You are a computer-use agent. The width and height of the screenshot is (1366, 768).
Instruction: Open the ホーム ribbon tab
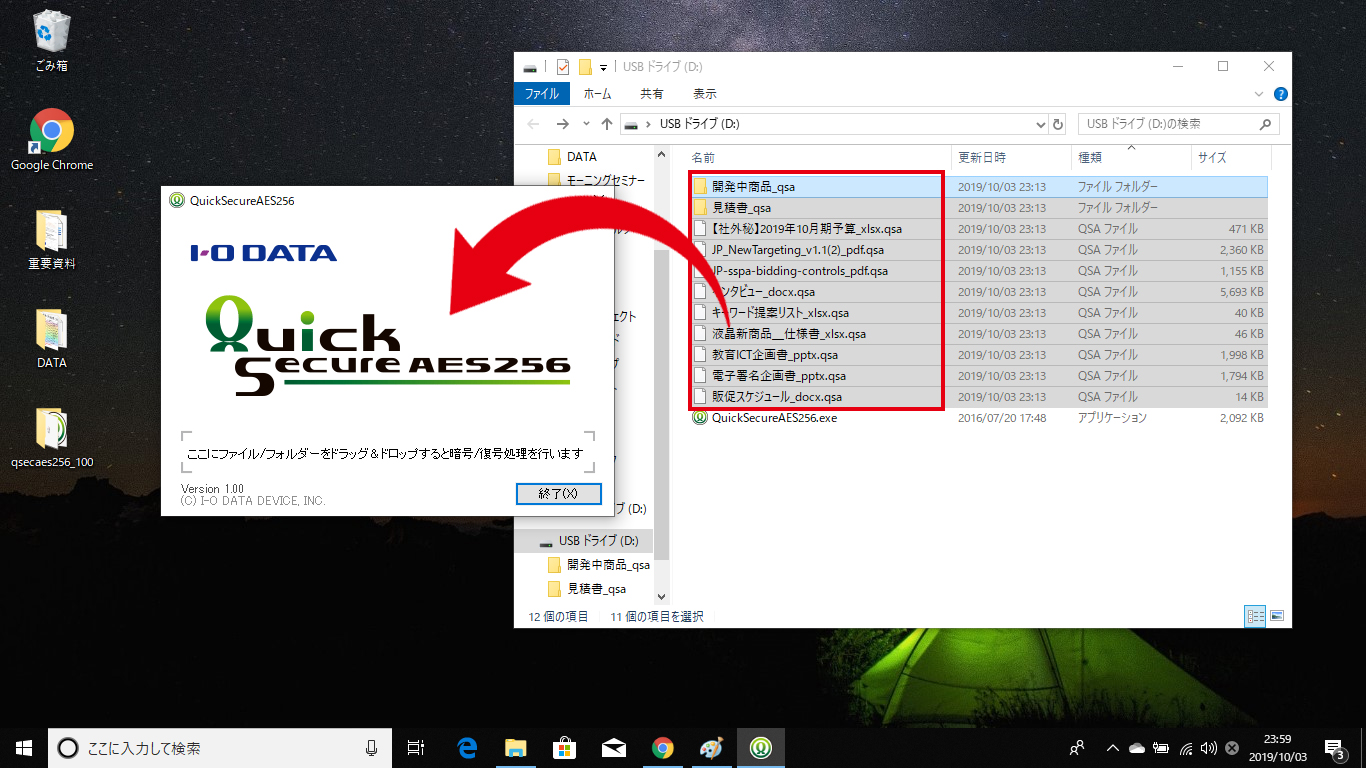597,94
